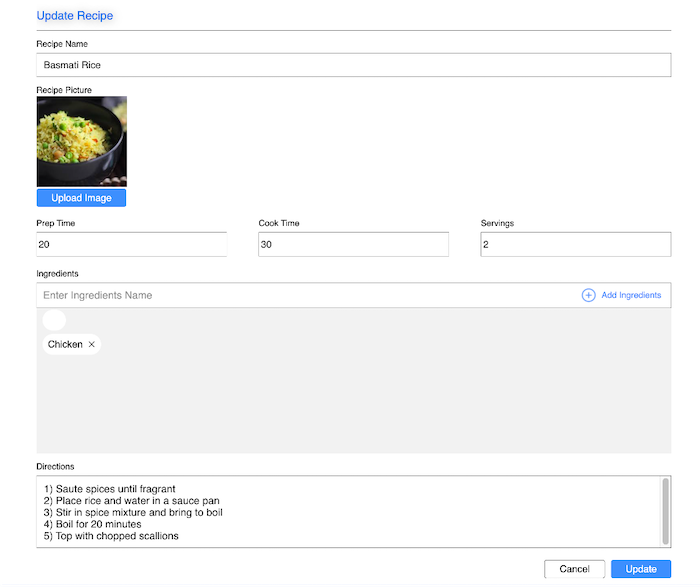Click the Servings label
The image size is (700, 587).
pyautogui.click(x=497, y=223)
